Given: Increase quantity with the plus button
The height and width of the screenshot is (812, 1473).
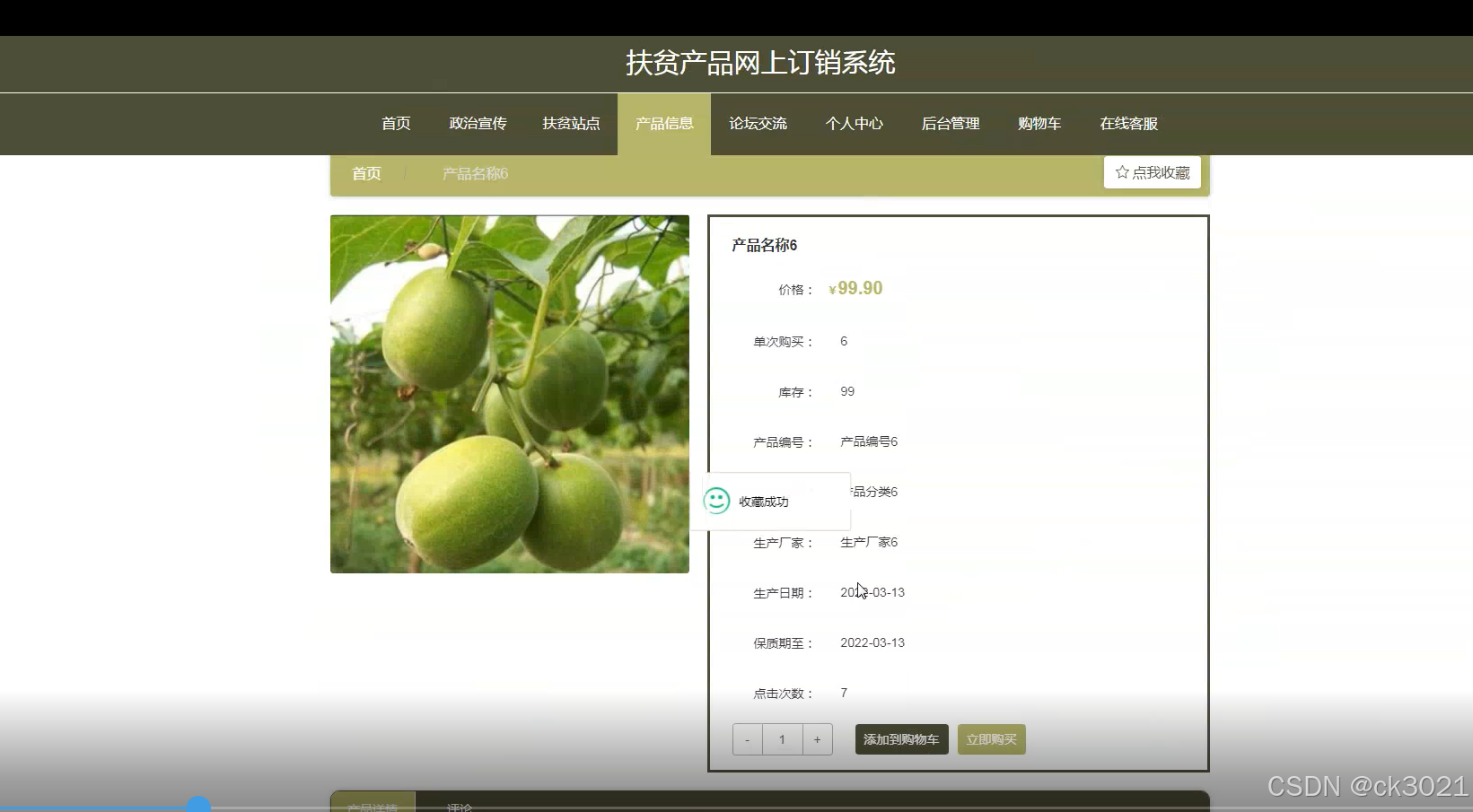Looking at the screenshot, I should click(817, 739).
